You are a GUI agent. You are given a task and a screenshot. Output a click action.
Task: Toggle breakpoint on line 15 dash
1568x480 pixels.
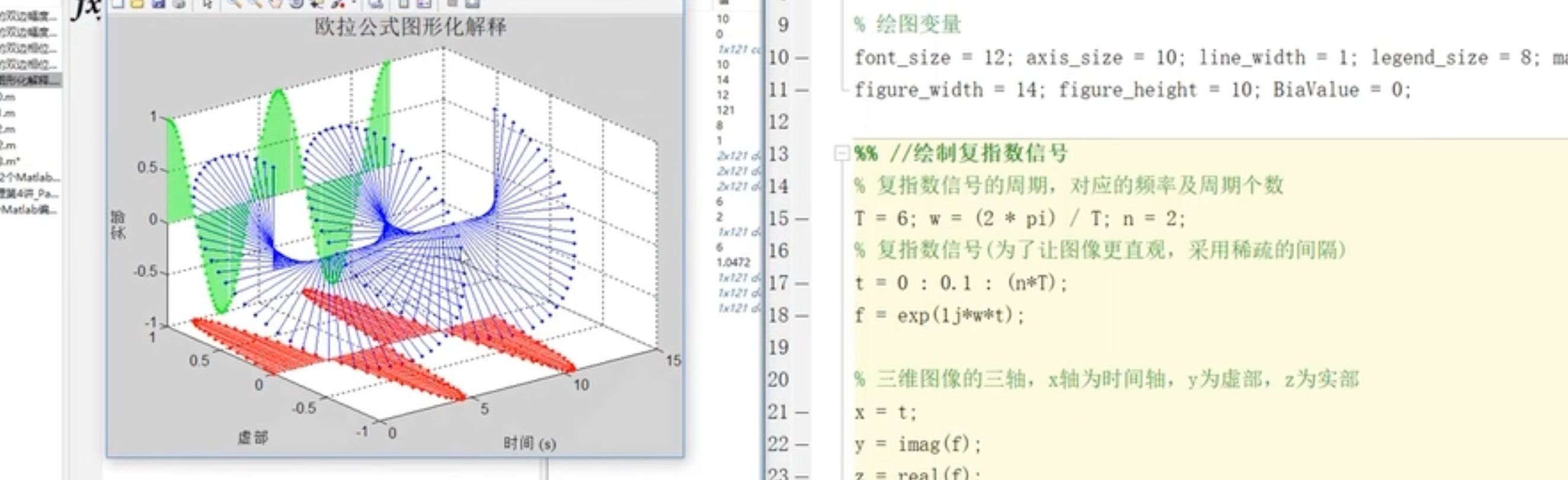[802, 219]
